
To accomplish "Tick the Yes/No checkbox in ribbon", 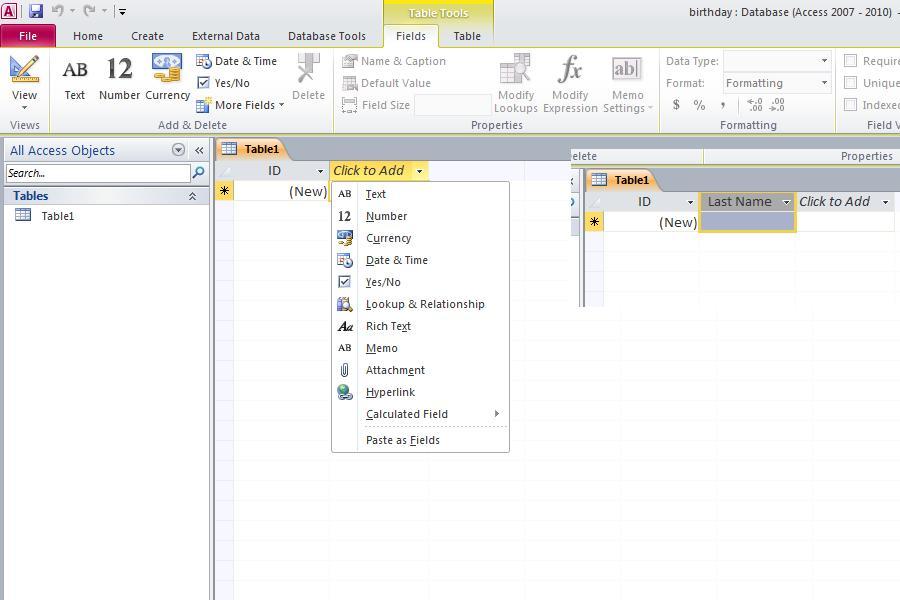I will coord(203,83).
